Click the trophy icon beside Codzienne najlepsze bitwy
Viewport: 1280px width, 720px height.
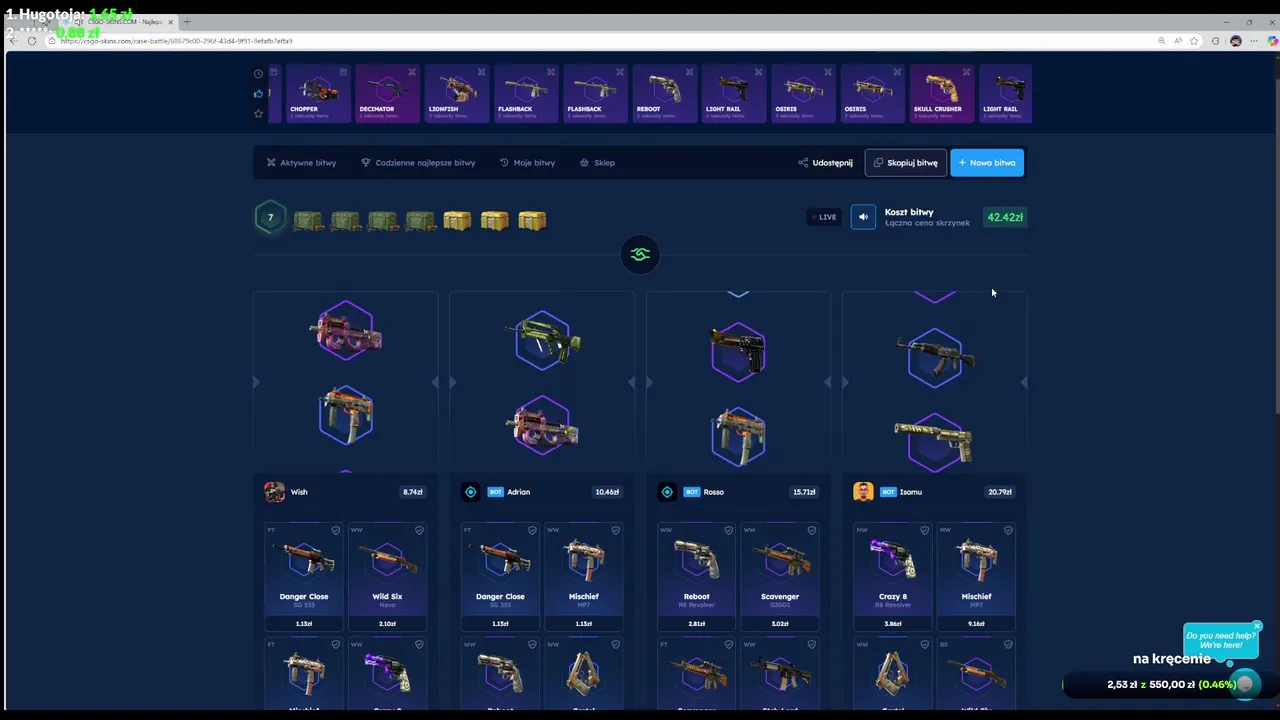click(366, 163)
